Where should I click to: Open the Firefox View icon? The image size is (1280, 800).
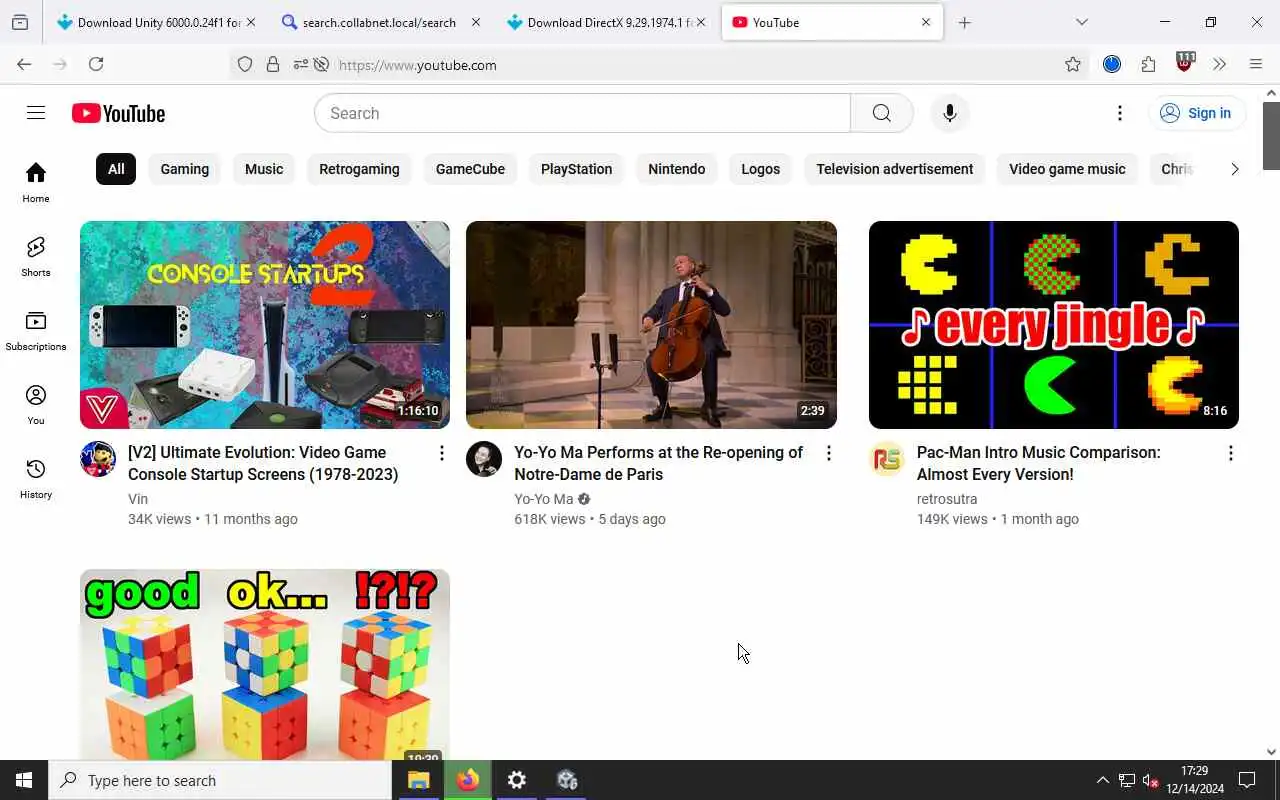(x=20, y=22)
